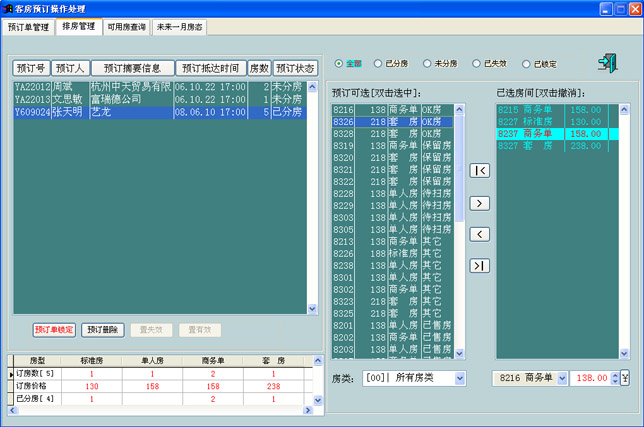Click the move-all-left |< arrow button
Viewport: 644px width, 427px height.
(x=479, y=171)
